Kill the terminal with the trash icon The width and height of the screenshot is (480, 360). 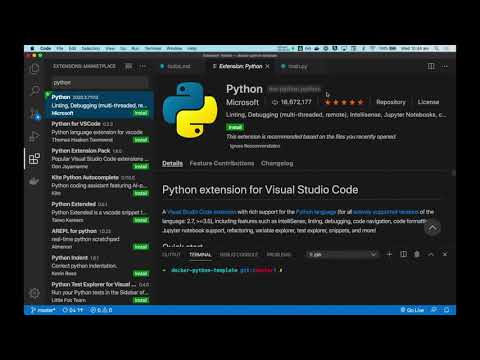tap(417, 254)
